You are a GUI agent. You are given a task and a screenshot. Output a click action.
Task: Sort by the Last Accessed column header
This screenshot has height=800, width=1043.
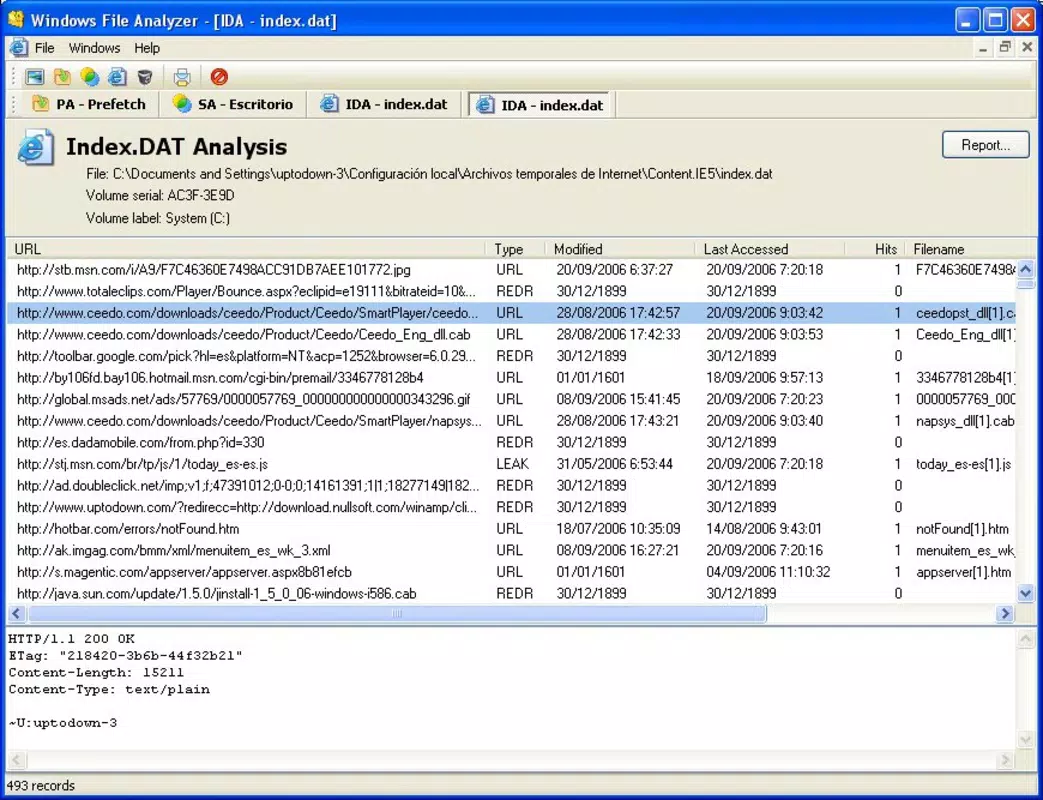pyautogui.click(x=770, y=249)
